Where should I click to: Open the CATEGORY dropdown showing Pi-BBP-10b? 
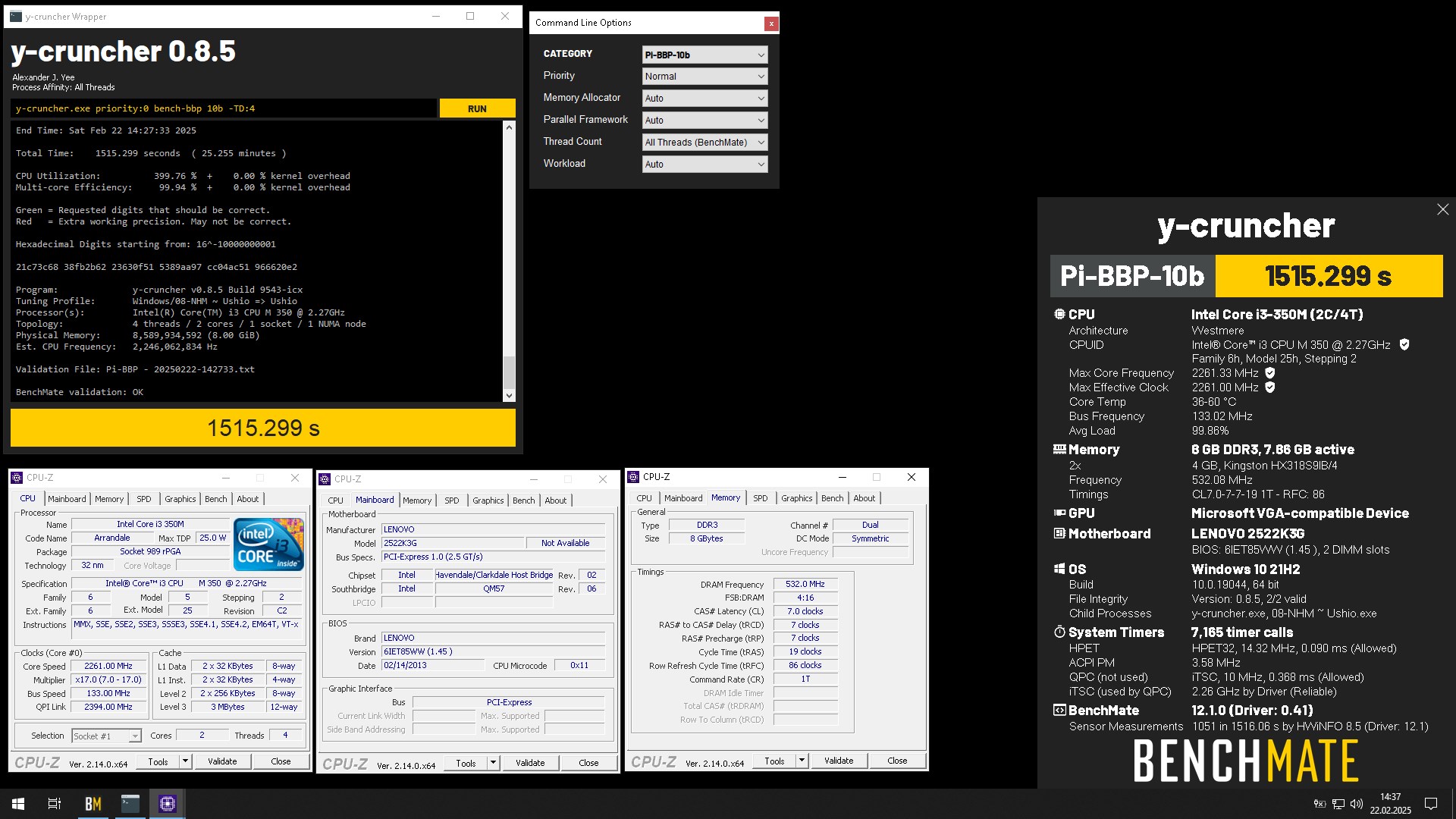coord(704,55)
